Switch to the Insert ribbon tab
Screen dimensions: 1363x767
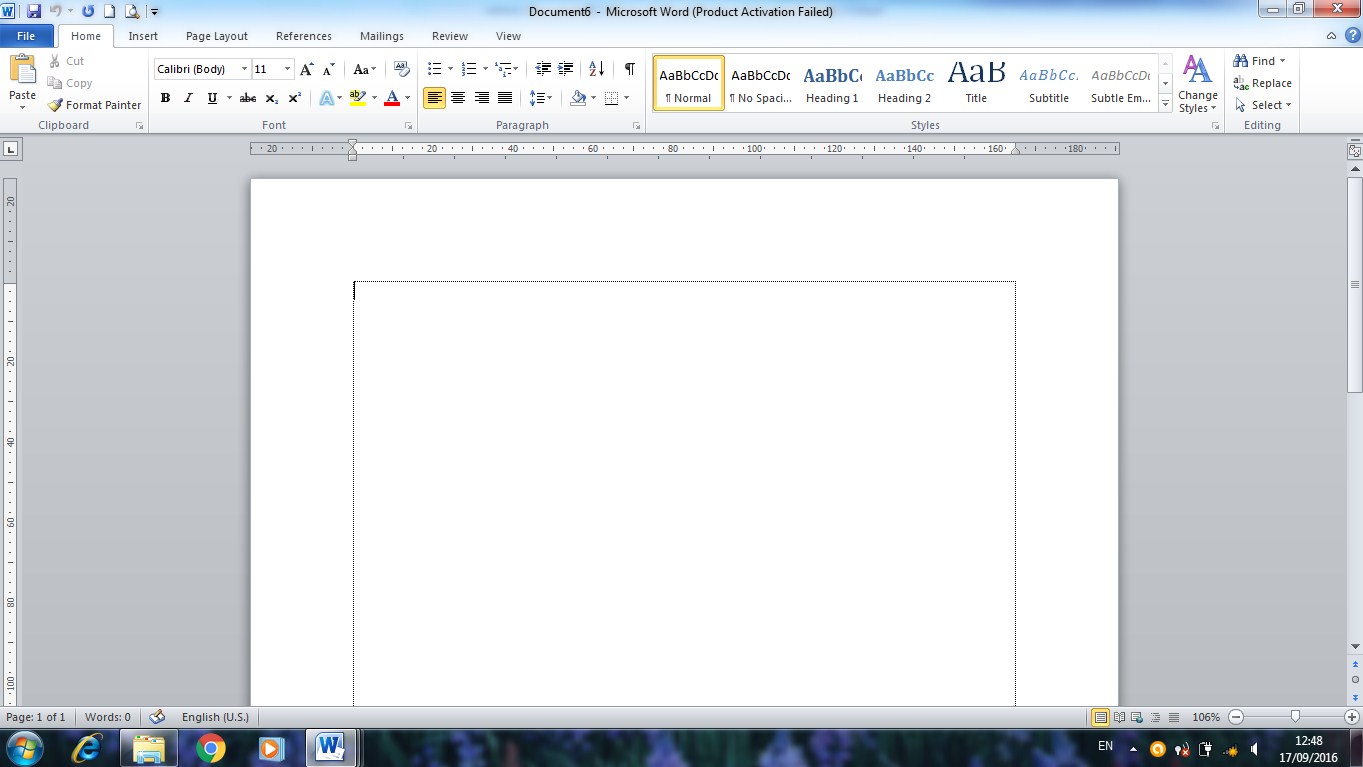(143, 35)
